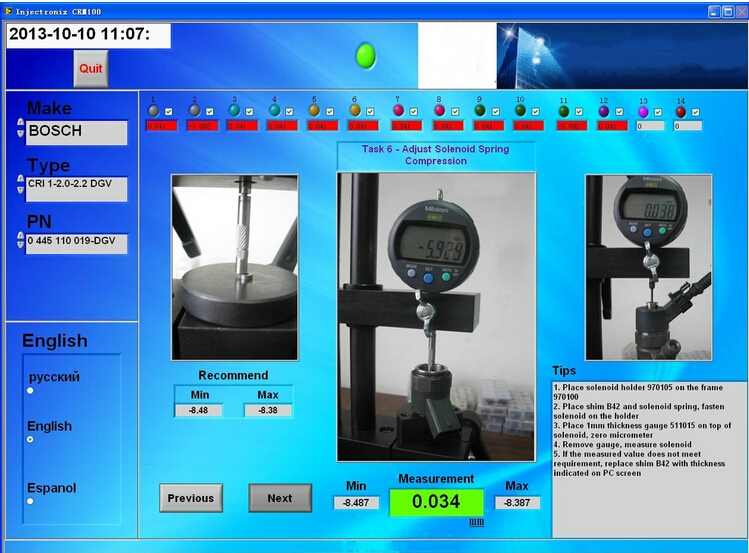The width and height of the screenshot is (749, 553).
Task: Toggle checkbox for step 11
Action: 579,111
